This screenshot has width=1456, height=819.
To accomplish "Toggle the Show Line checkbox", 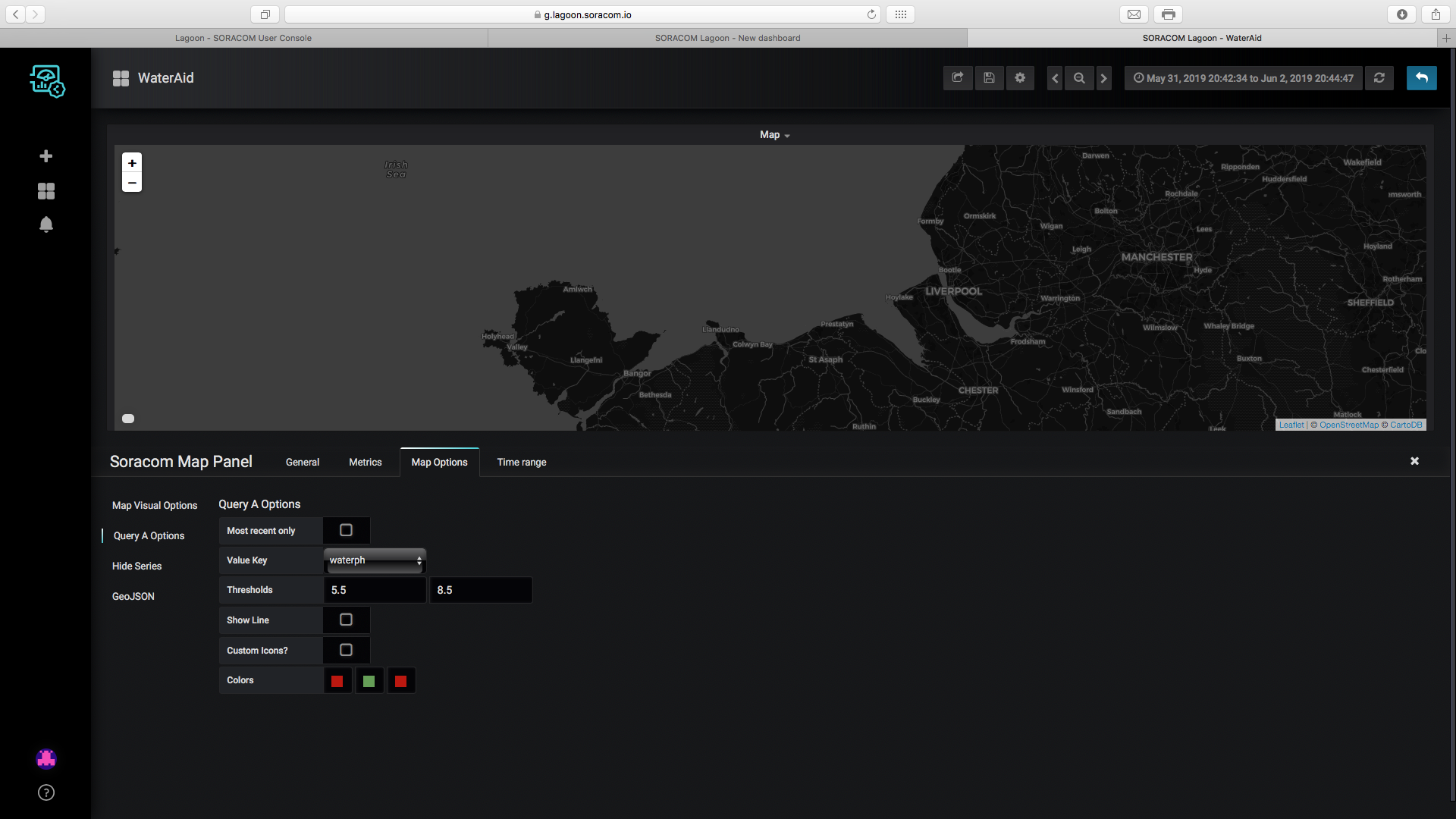I will pyautogui.click(x=346, y=620).
